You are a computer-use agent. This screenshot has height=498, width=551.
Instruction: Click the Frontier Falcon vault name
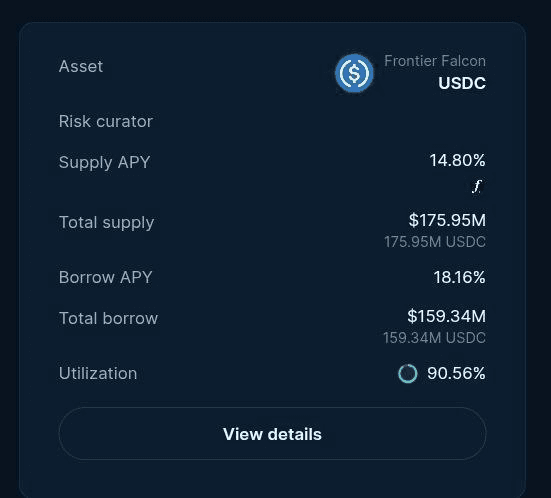click(435, 61)
